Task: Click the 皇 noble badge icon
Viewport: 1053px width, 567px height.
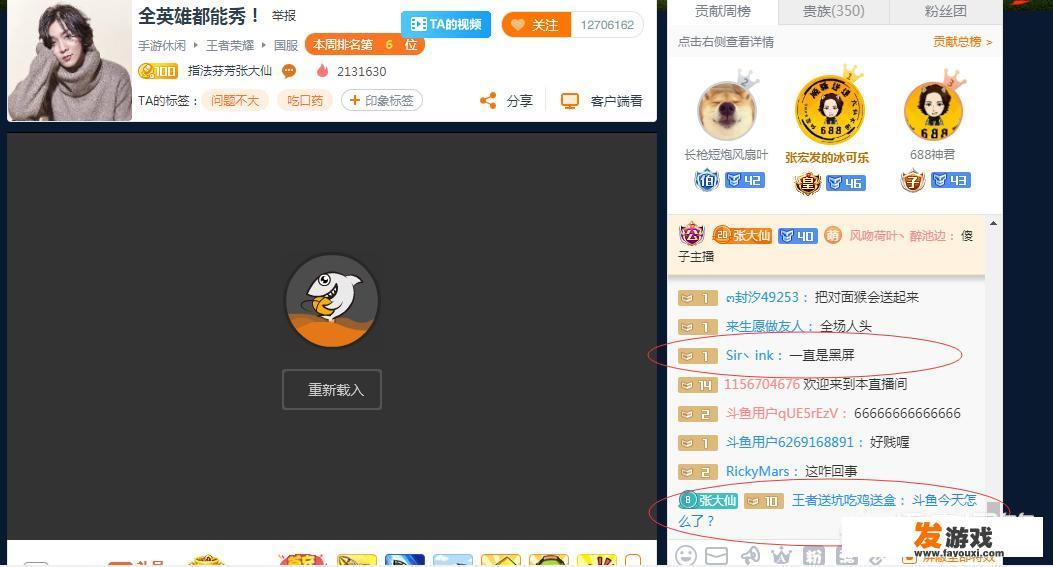Action: 808,183
